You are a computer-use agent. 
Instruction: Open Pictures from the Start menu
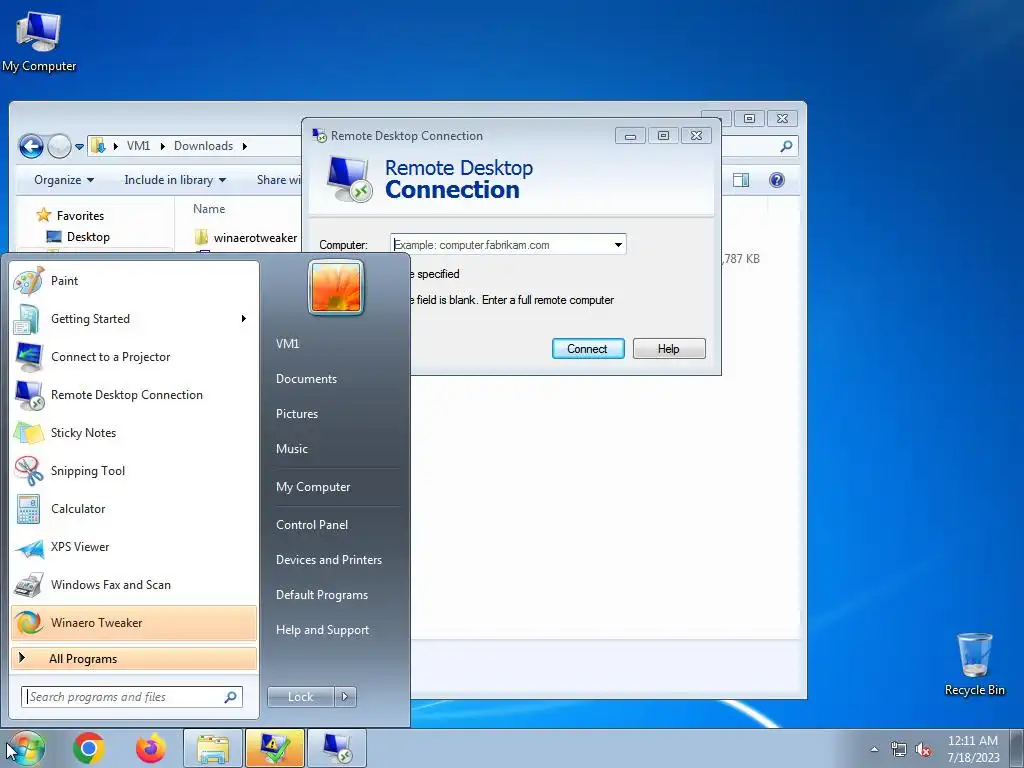click(296, 413)
